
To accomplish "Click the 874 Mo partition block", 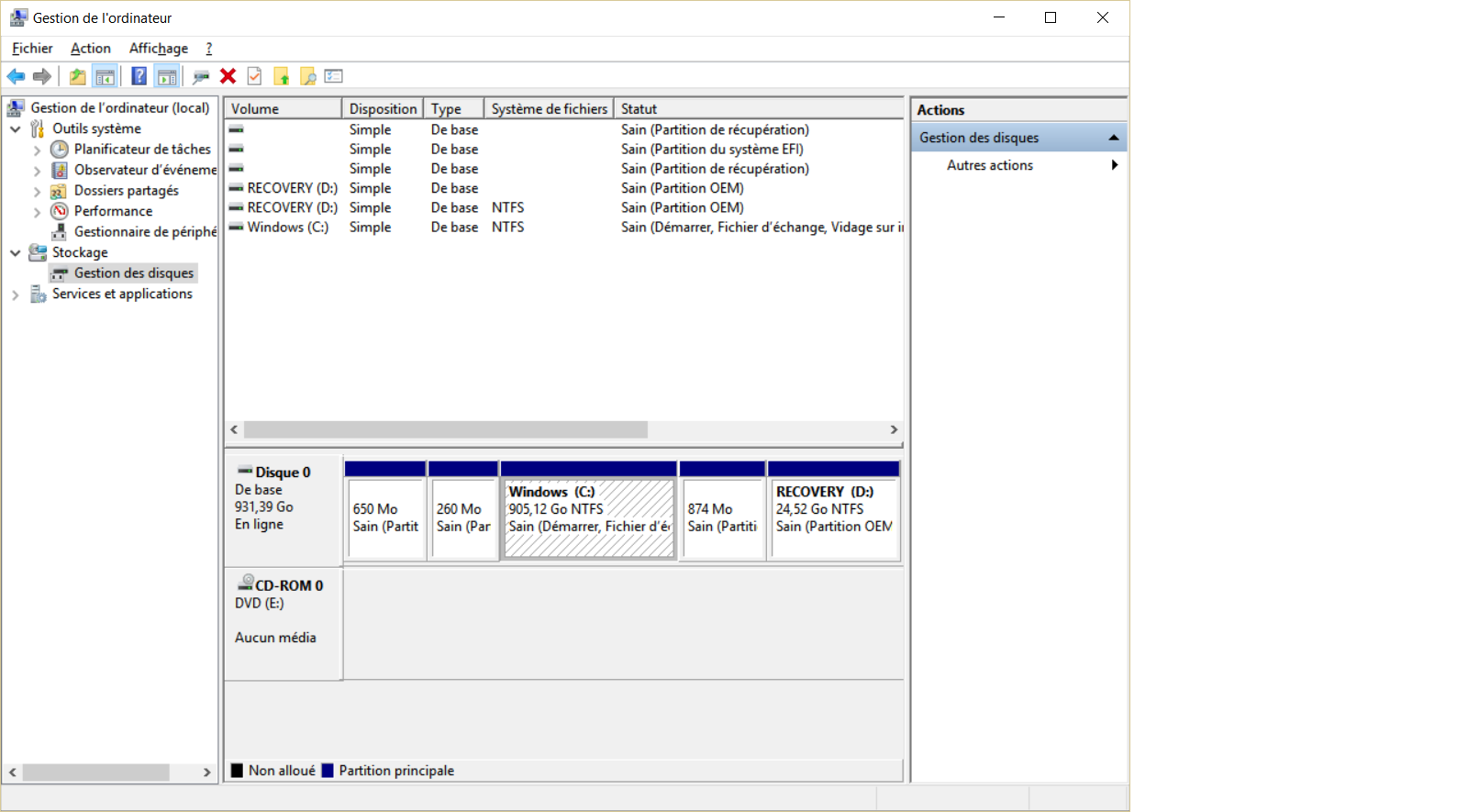I will 722,511.
